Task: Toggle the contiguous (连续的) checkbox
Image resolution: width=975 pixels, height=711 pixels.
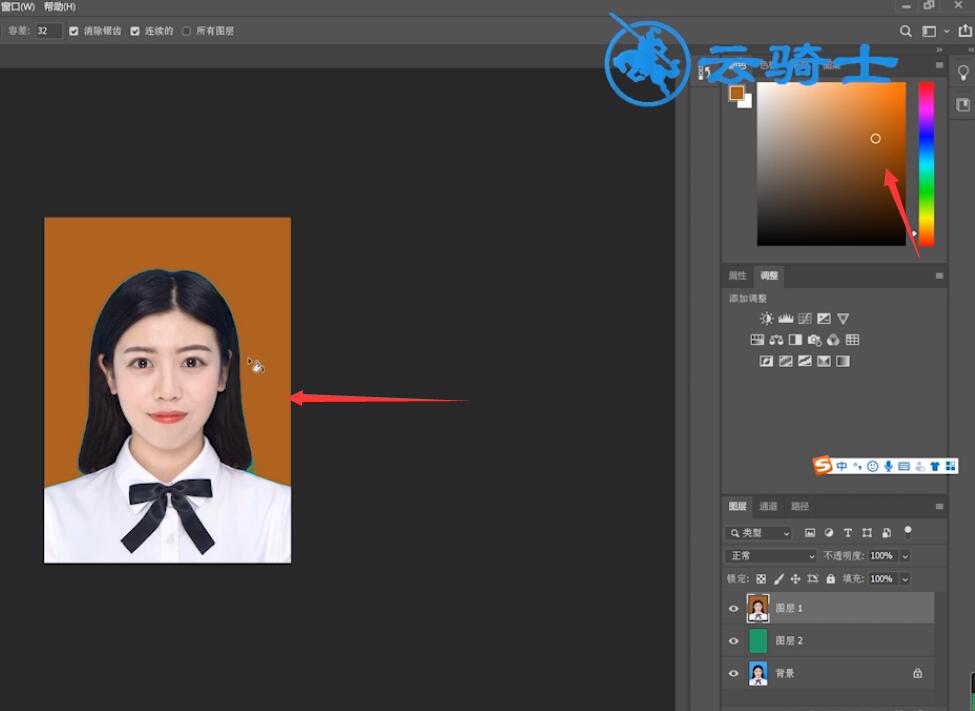Action: pyautogui.click(x=135, y=31)
